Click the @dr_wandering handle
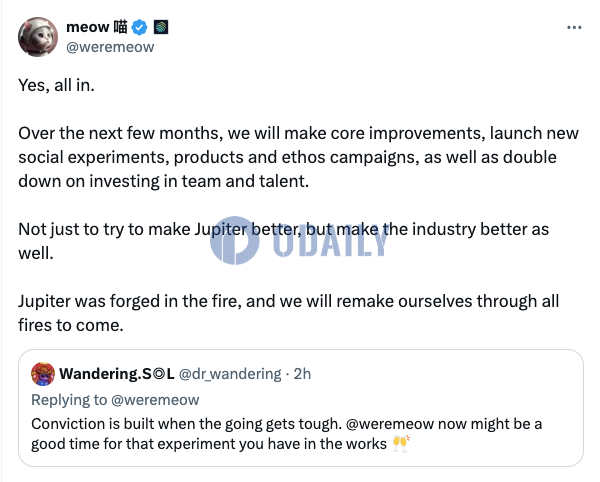This screenshot has width=600, height=482. click(x=230, y=374)
